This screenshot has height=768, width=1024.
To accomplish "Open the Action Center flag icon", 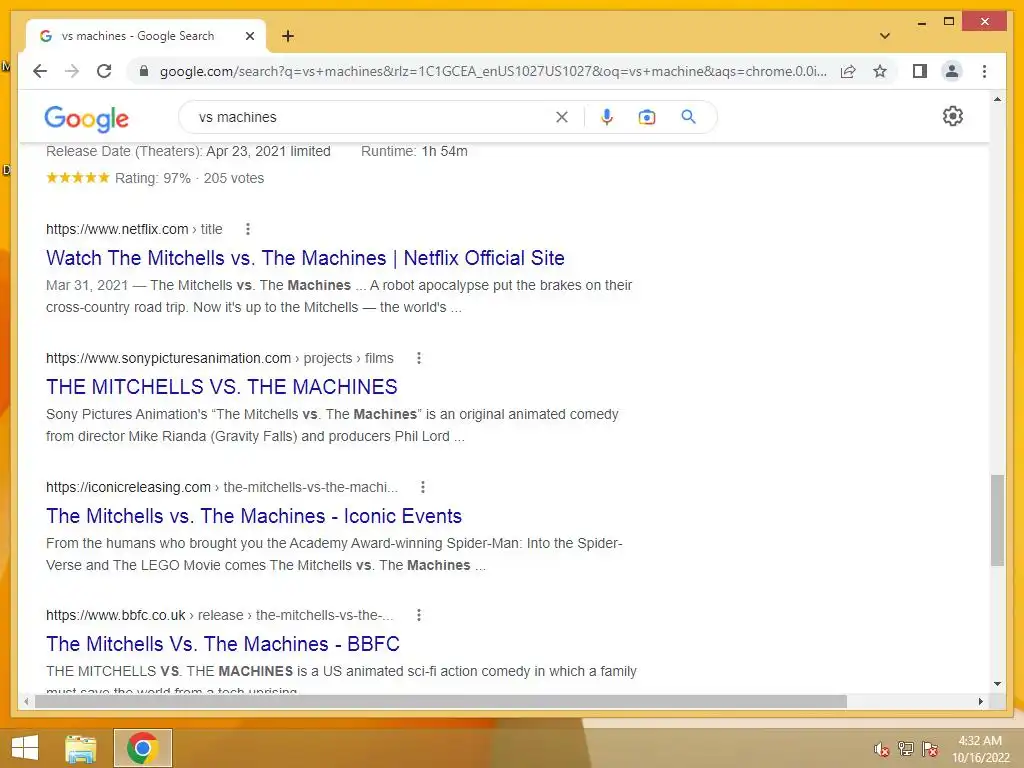I will point(930,749).
